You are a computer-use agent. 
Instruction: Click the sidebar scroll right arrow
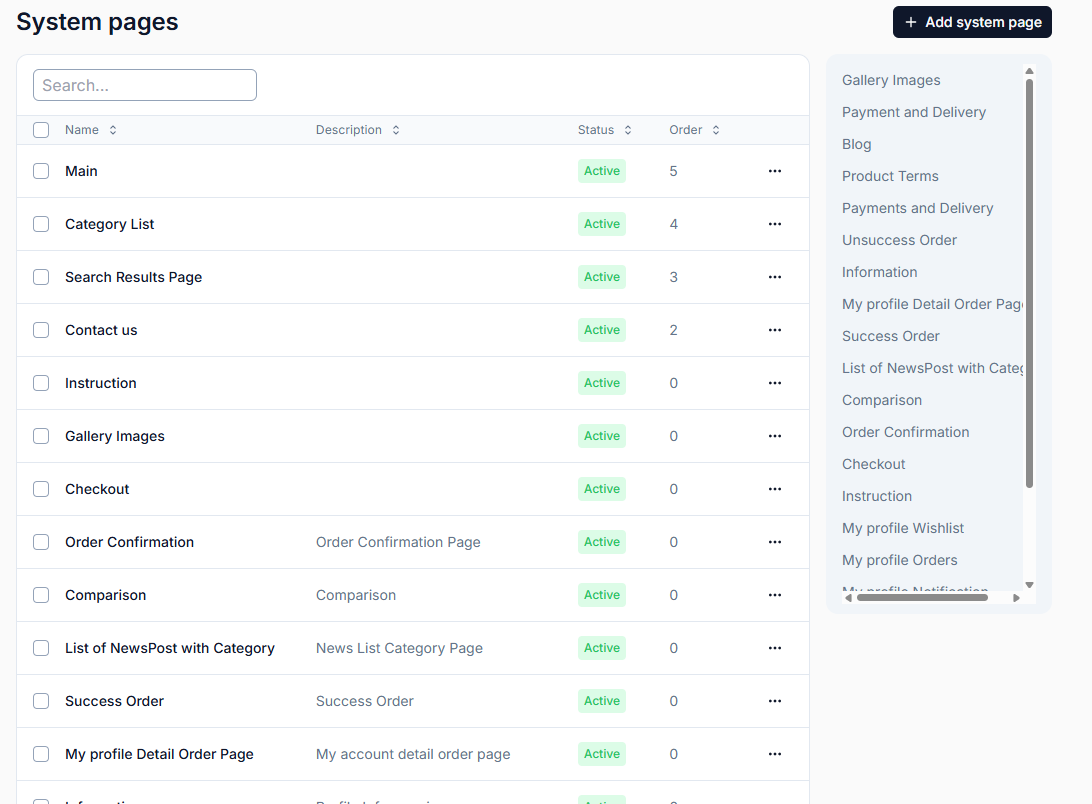pos(1017,598)
